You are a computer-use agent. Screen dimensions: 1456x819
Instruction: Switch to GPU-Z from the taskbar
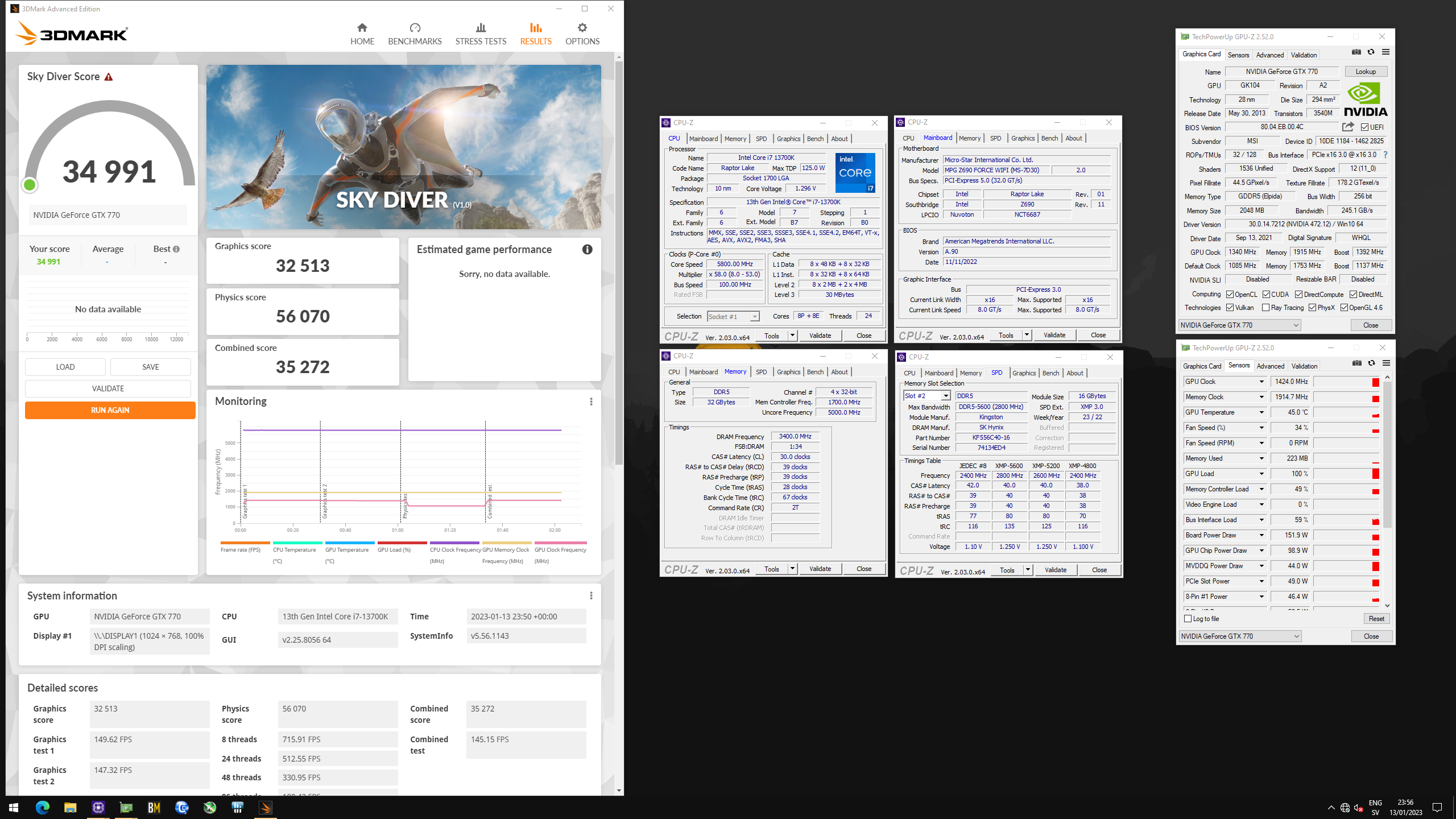pos(126,808)
